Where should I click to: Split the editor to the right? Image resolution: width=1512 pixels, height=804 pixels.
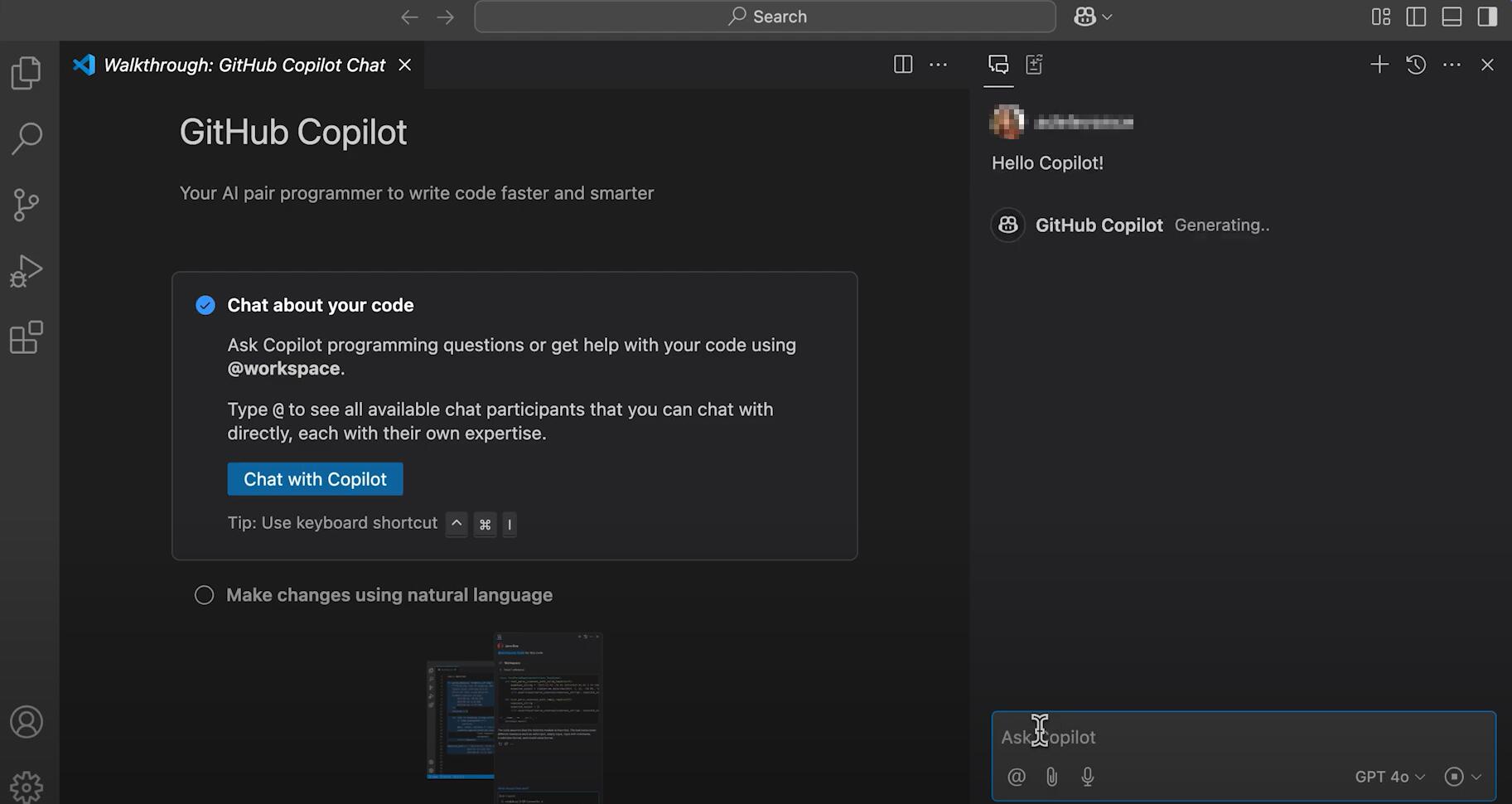[903, 65]
